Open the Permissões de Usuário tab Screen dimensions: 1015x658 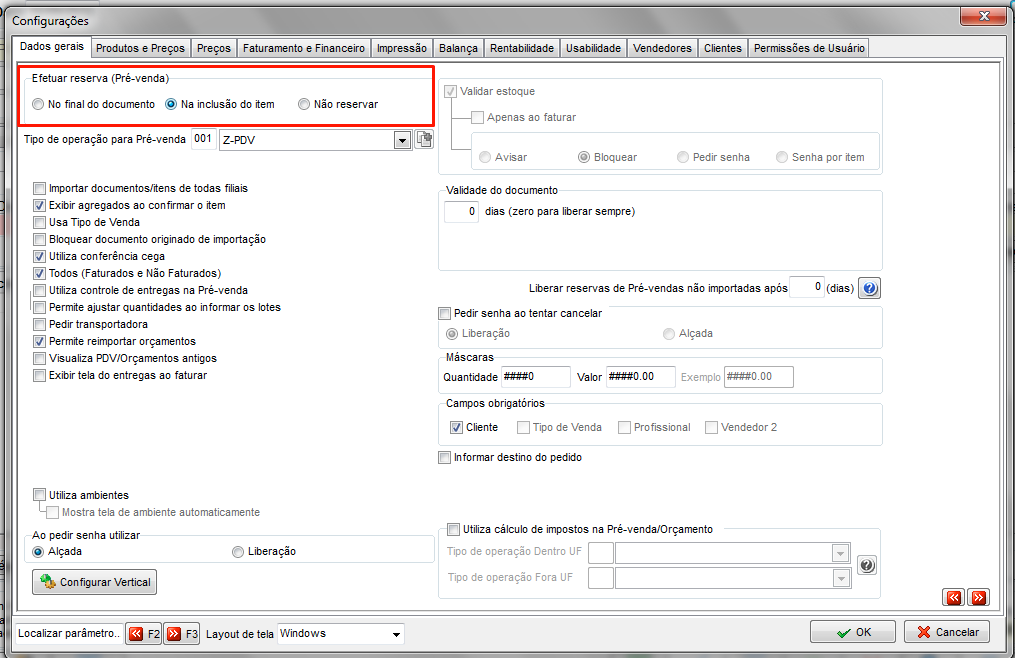pyautogui.click(x=809, y=48)
